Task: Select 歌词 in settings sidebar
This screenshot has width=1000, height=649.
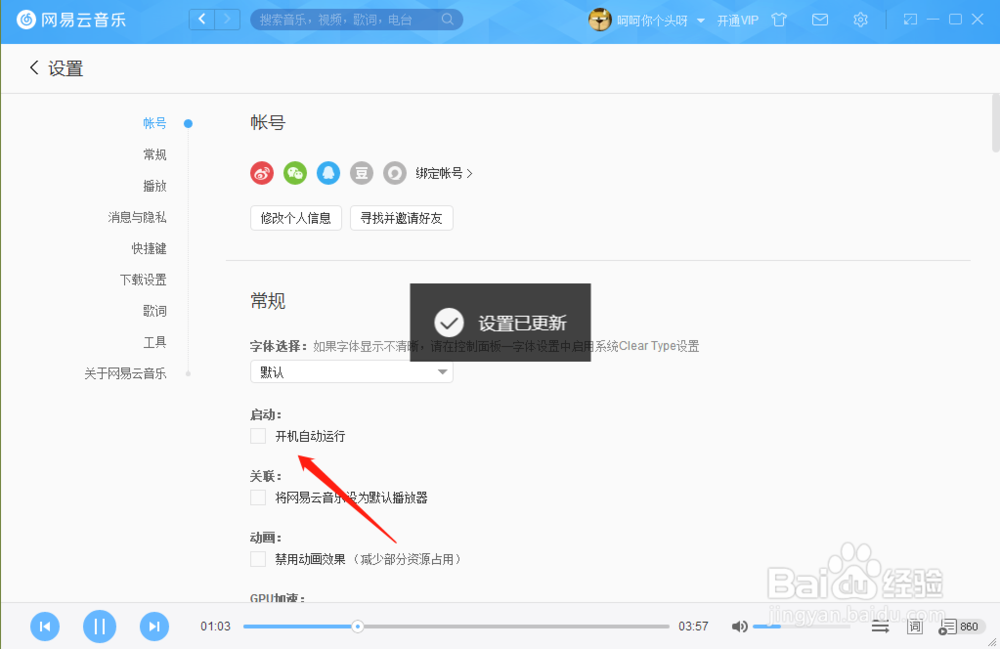Action: [x=154, y=310]
